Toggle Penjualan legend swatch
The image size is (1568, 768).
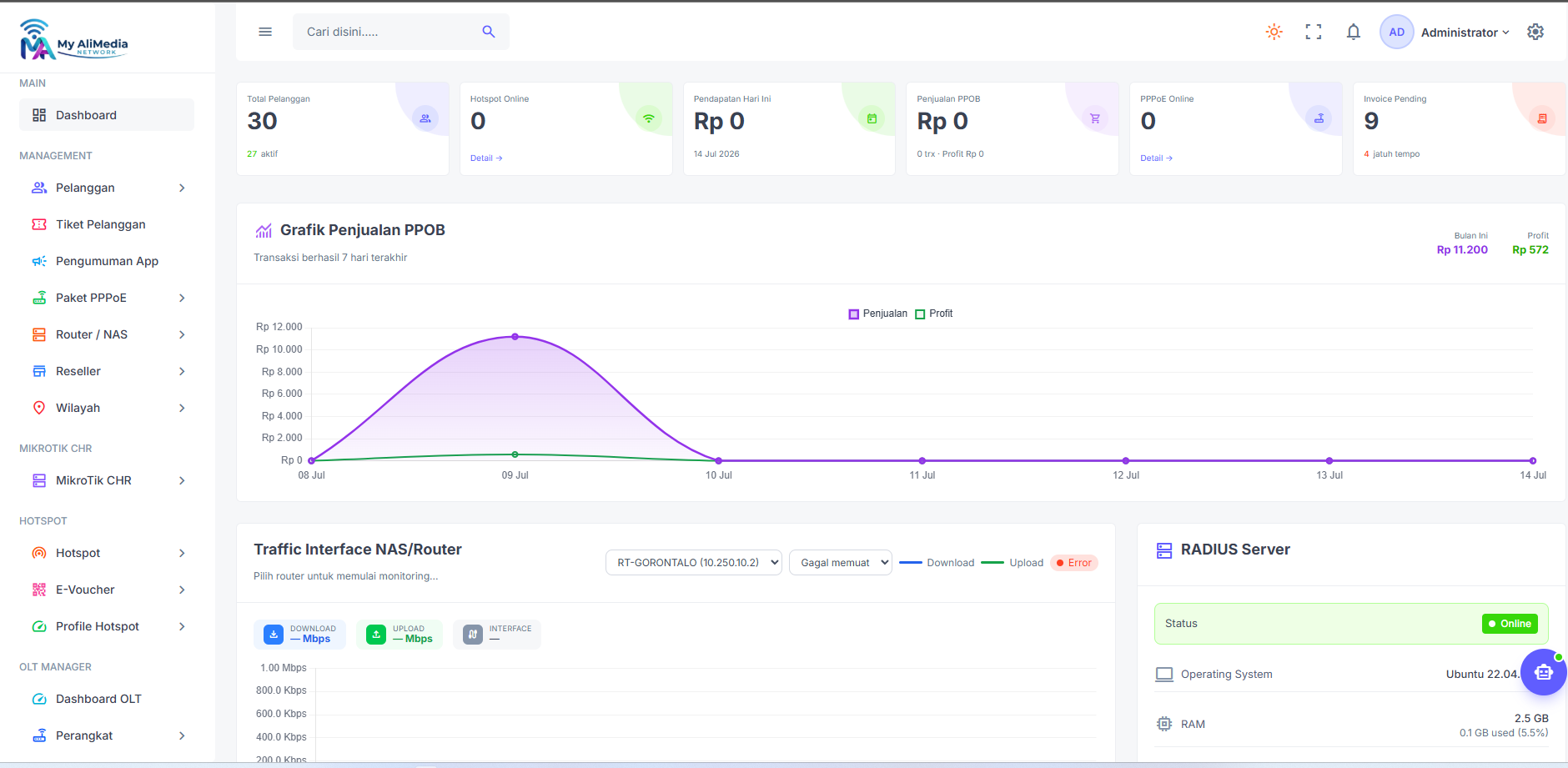coord(853,314)
